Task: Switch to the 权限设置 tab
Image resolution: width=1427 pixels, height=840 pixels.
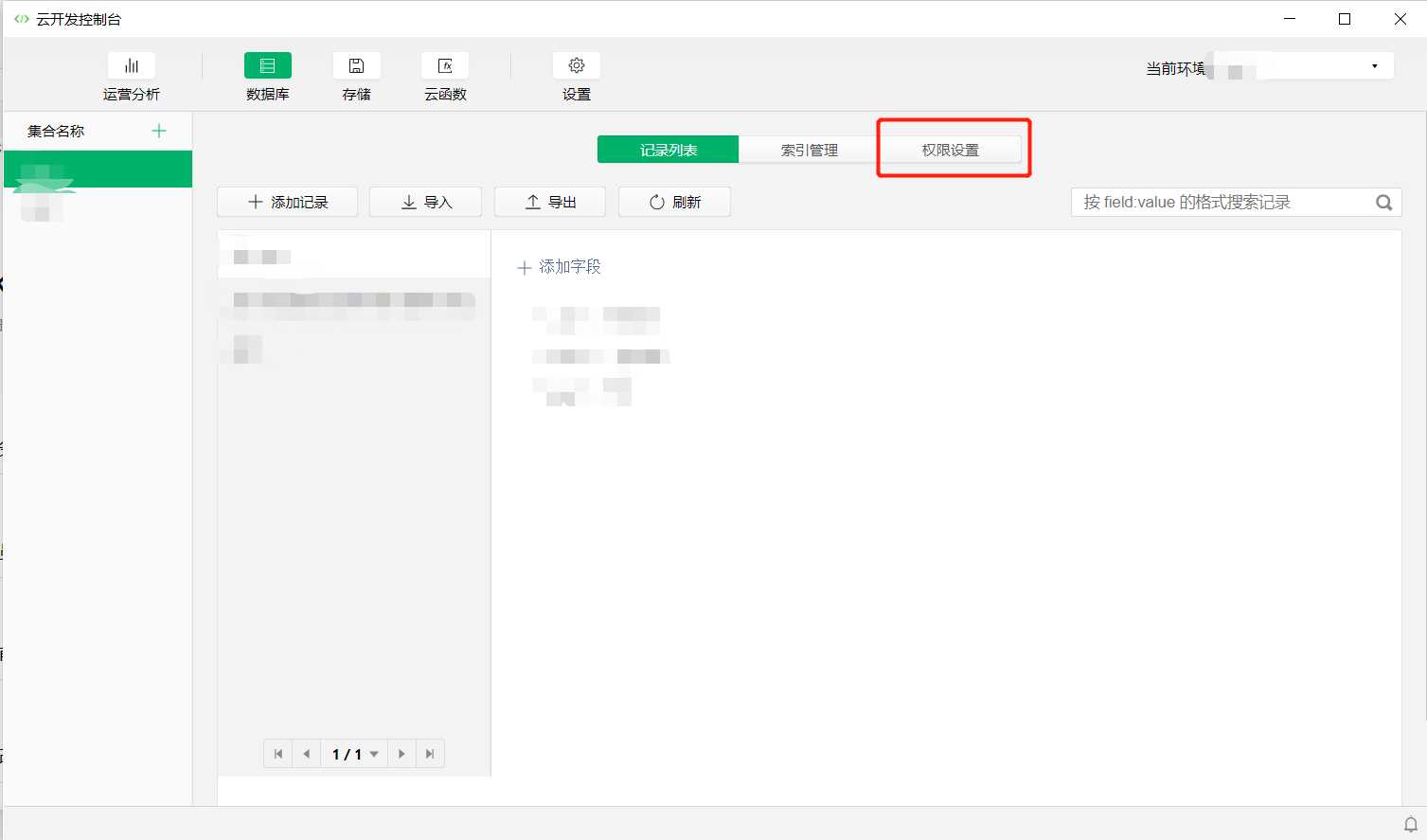Action: pos(951,150)
